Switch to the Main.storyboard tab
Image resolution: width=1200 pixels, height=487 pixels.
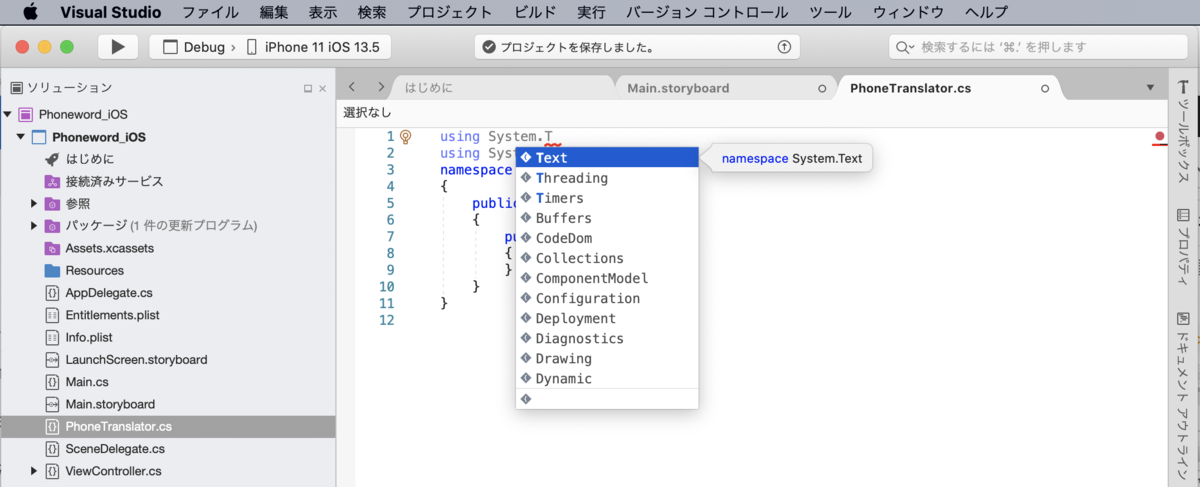678,88
